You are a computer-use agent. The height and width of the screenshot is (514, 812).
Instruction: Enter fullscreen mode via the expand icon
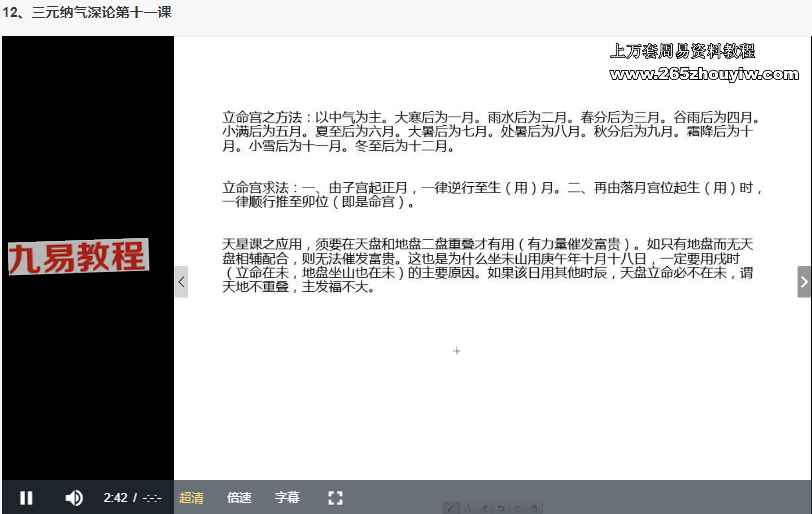click(335, 498)
